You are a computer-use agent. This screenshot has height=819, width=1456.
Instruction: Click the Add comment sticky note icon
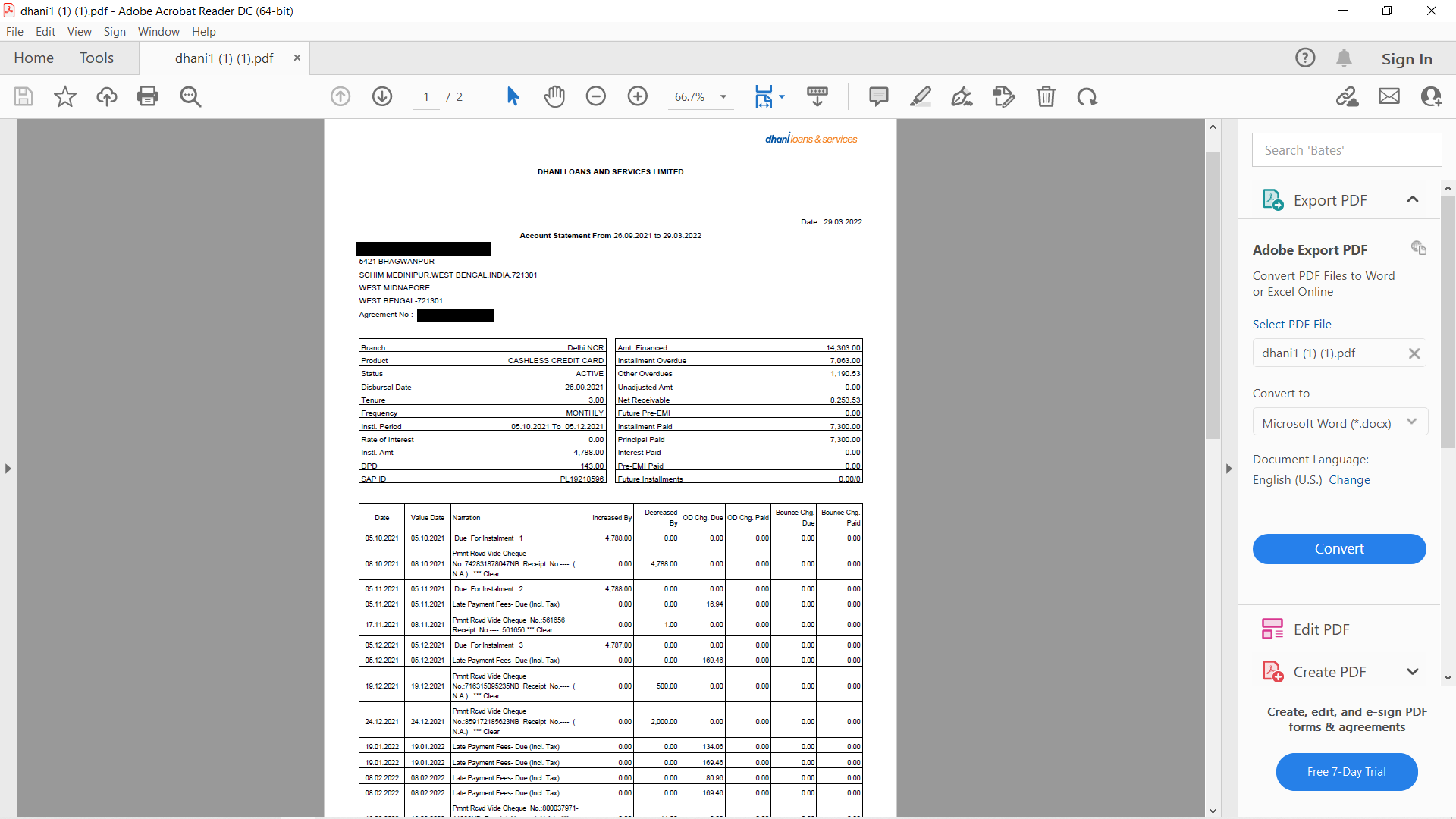point(878,96)
